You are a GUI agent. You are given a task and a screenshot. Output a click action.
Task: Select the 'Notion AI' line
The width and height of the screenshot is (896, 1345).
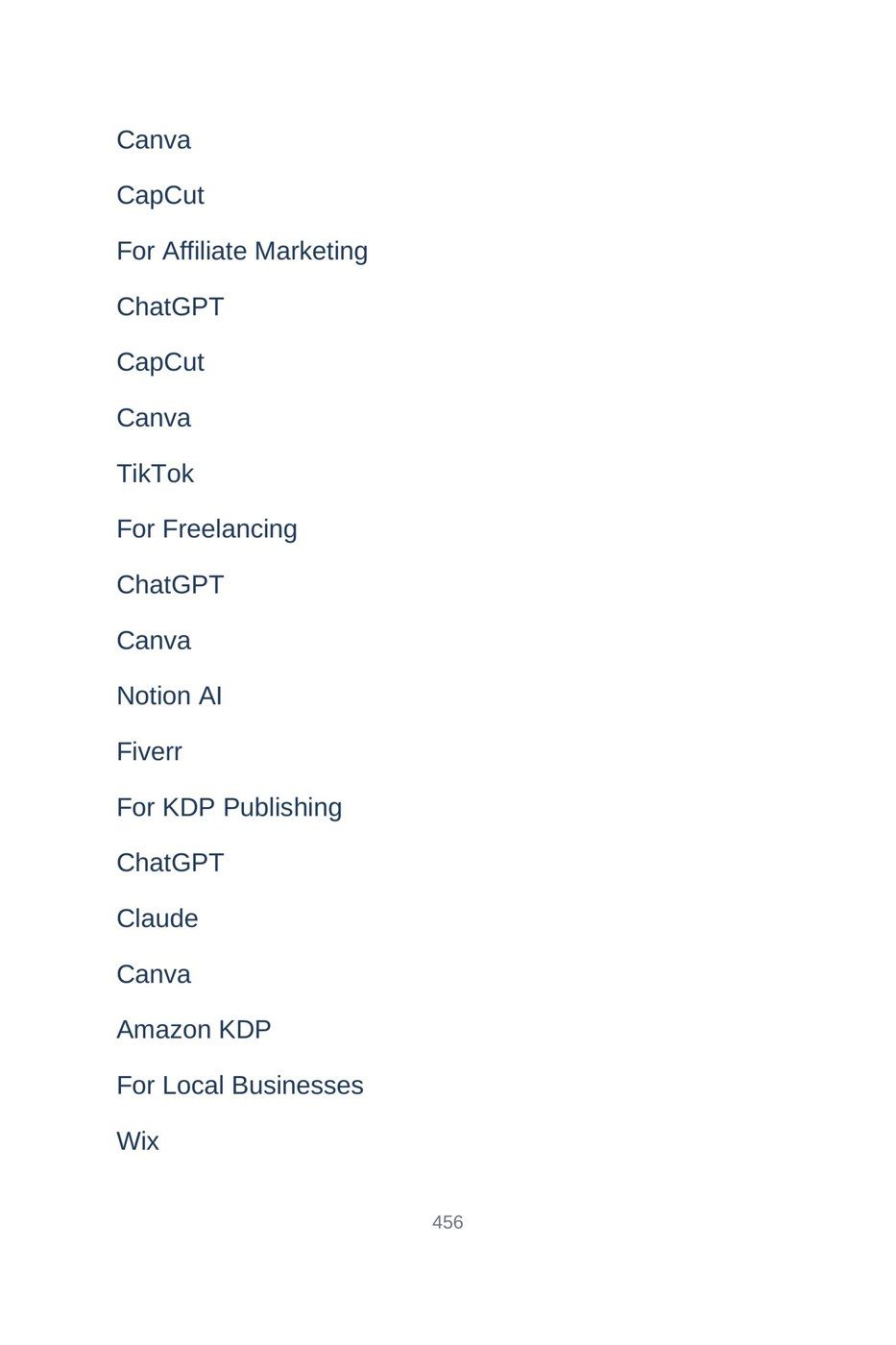[169, 697]
